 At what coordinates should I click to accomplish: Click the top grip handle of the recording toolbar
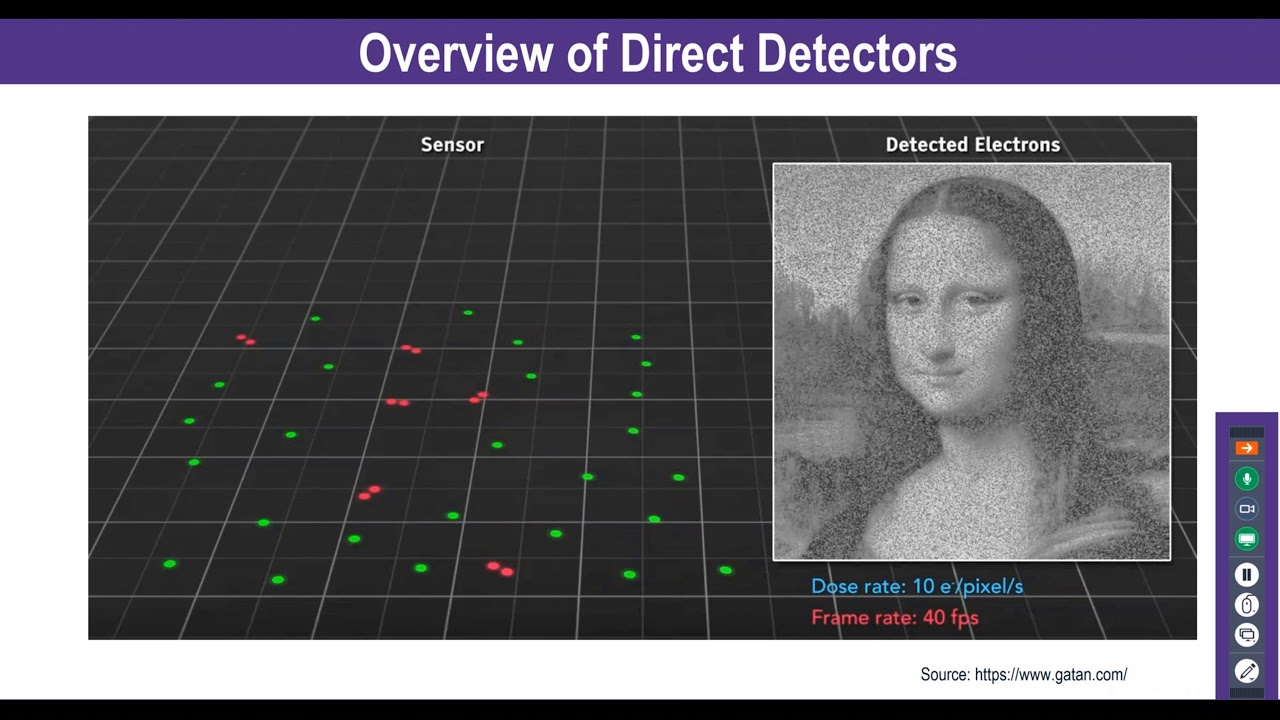click(1246, 432)
